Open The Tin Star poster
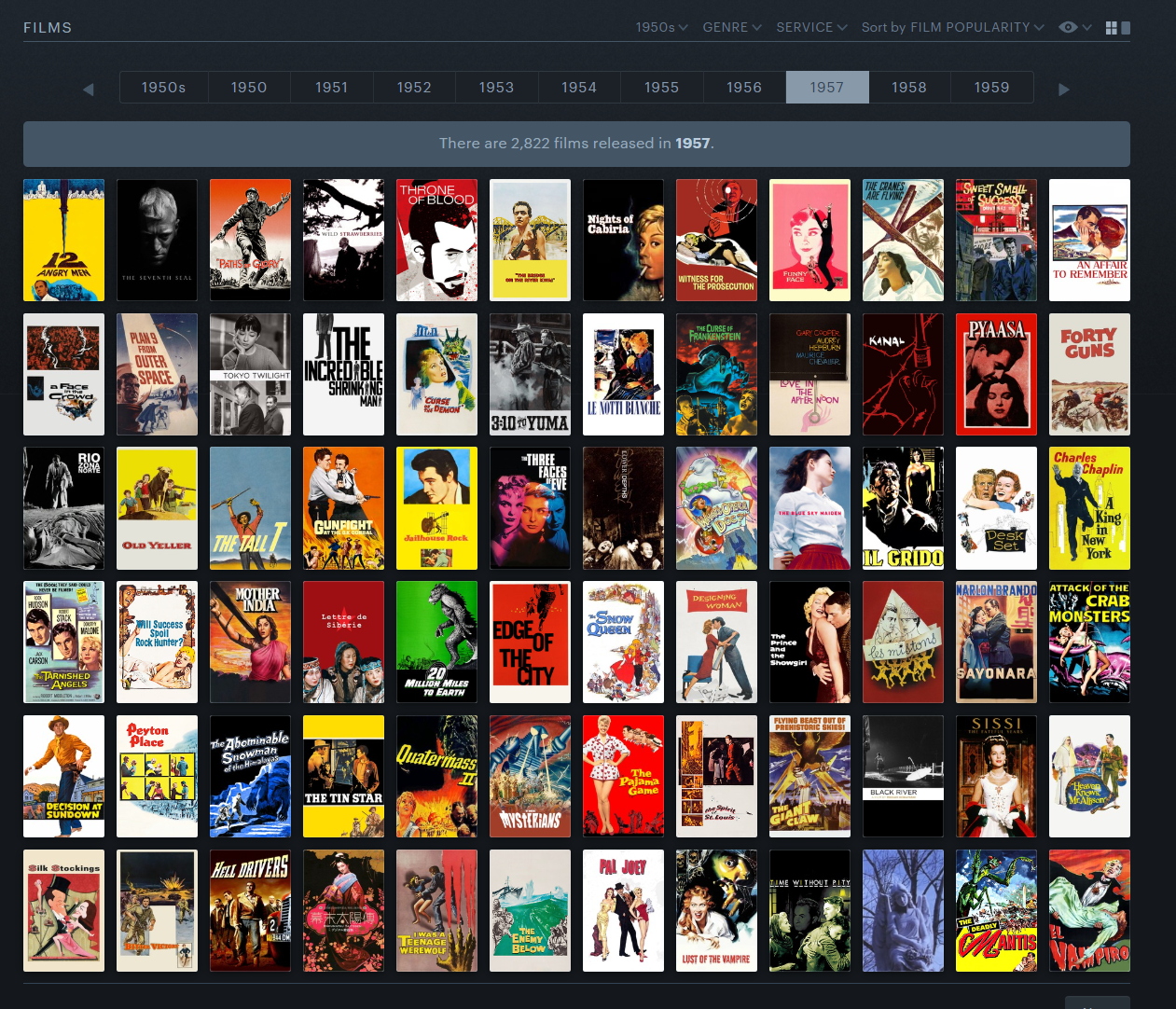The image size is (1176, 1009). pos(343,777)
